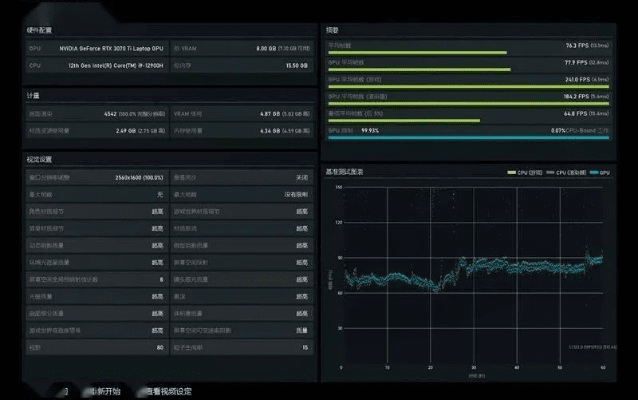The image size is (638, 400).
Task: Click the 76.3 FPS average bar
Action: [x=470, y=47]
